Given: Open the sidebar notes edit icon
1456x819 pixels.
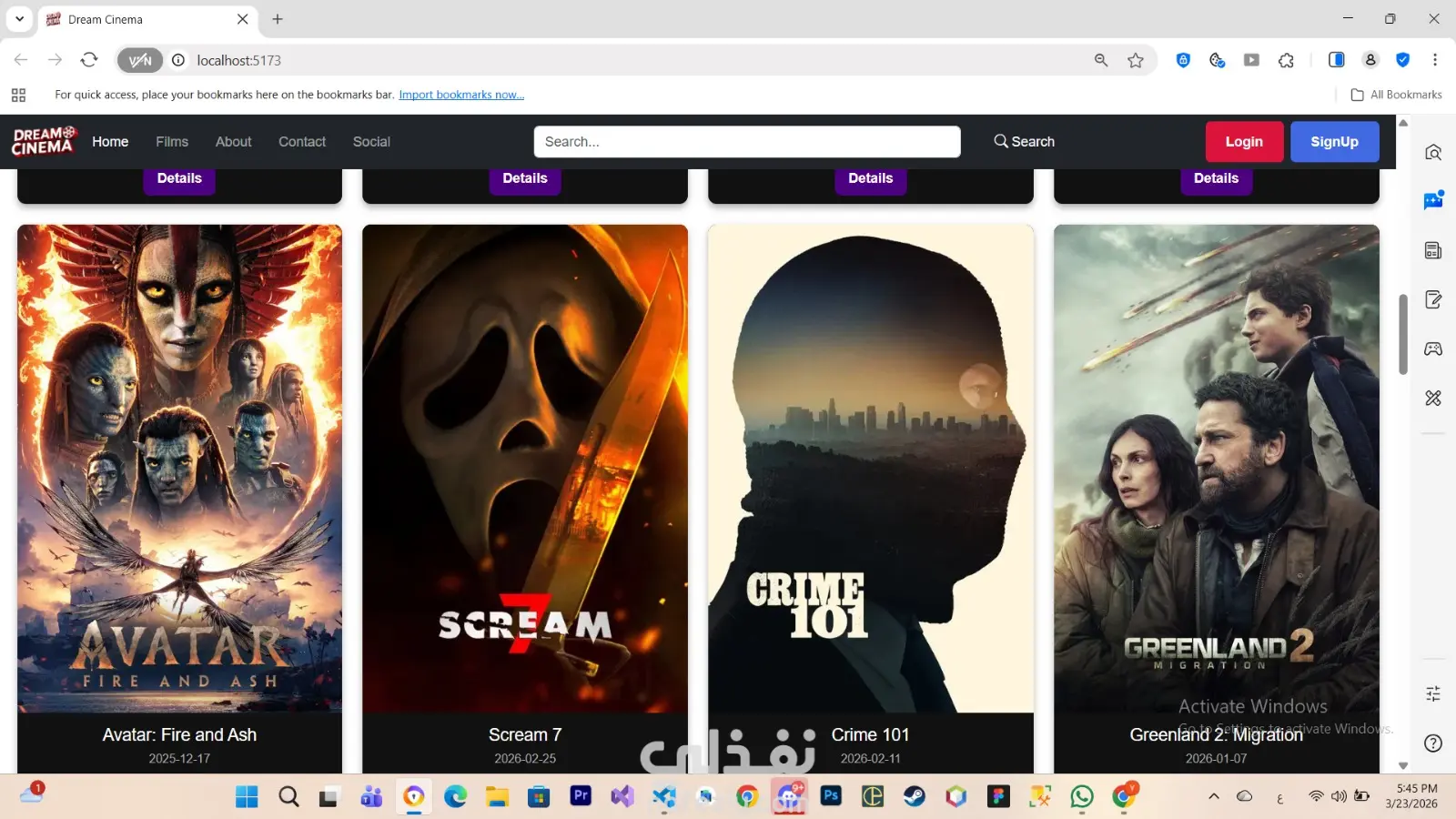Looking at the screenshot, I should 1433,299.
